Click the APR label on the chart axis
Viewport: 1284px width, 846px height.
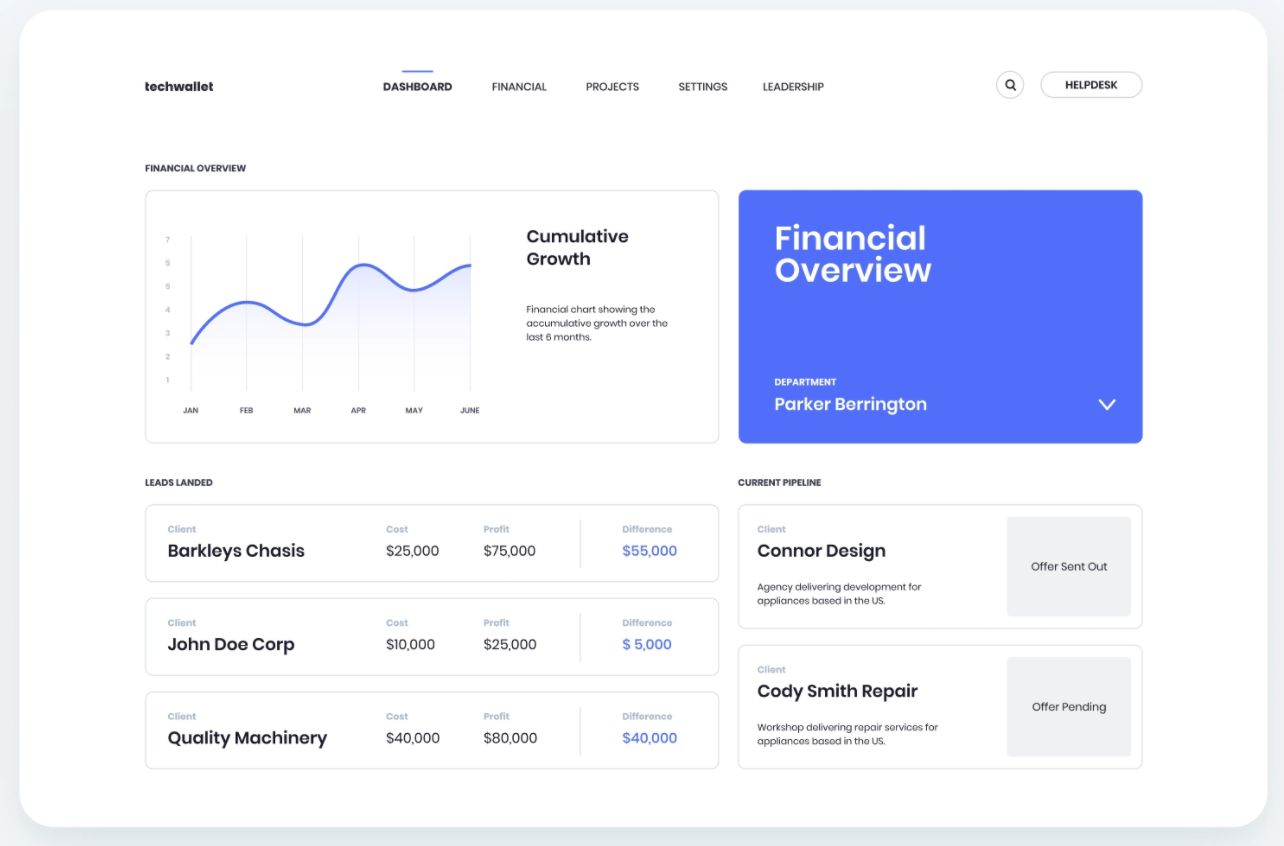tap(358, 410)
